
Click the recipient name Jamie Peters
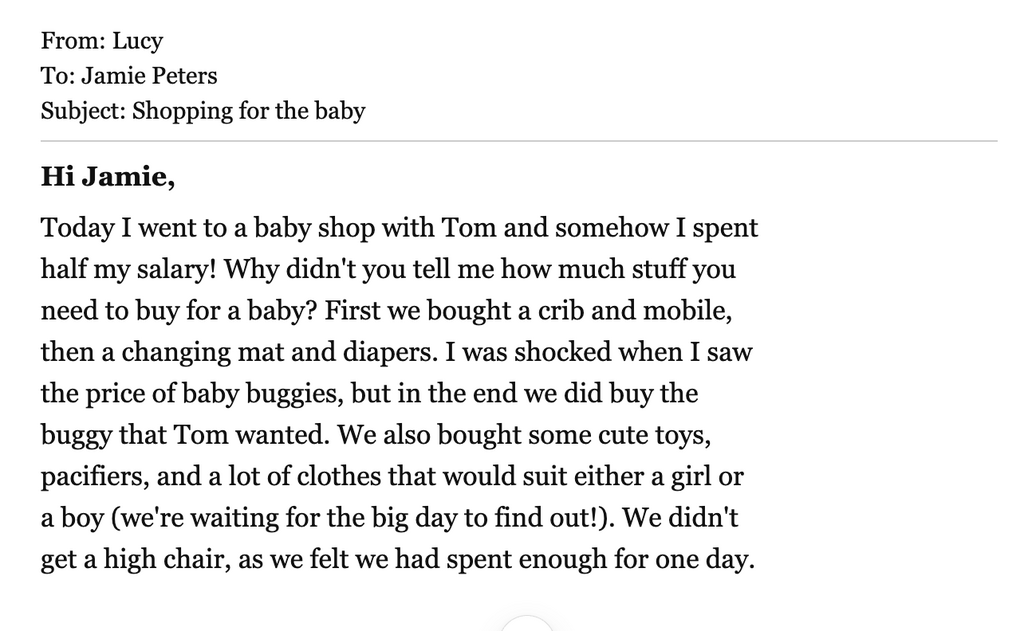click(x=149, y=76)
